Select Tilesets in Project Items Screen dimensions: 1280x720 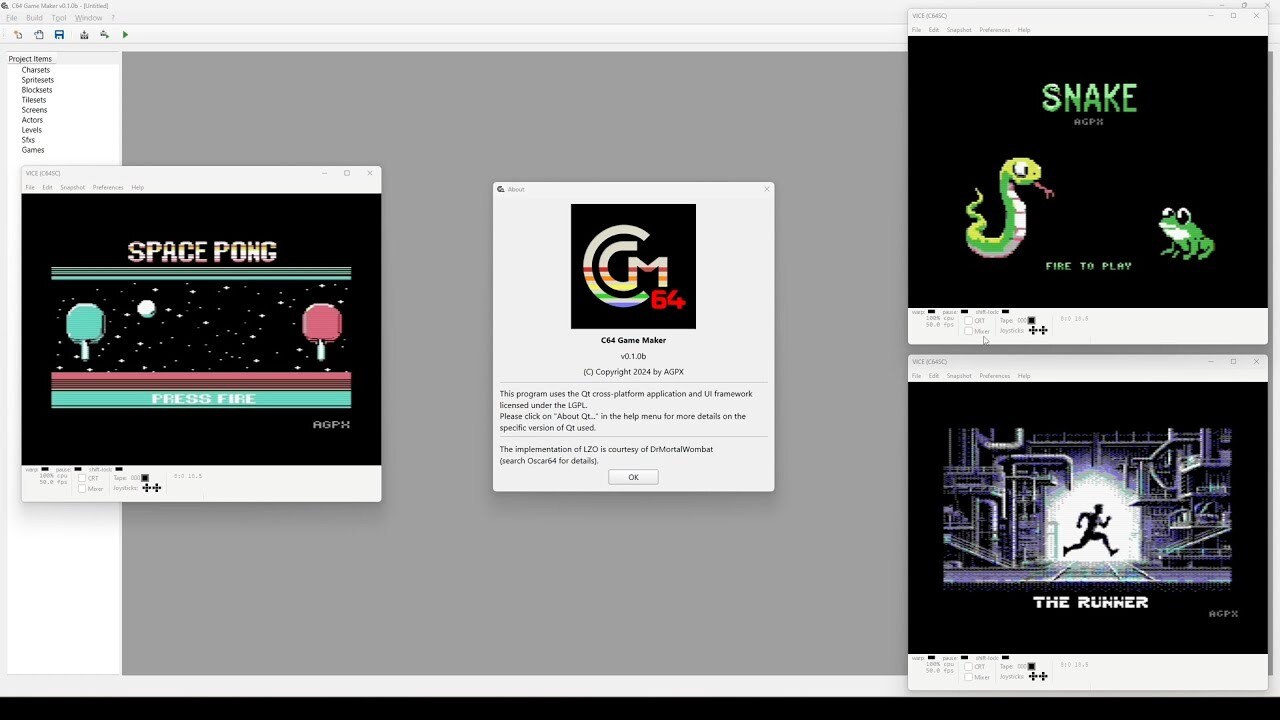tap(34, 100)
